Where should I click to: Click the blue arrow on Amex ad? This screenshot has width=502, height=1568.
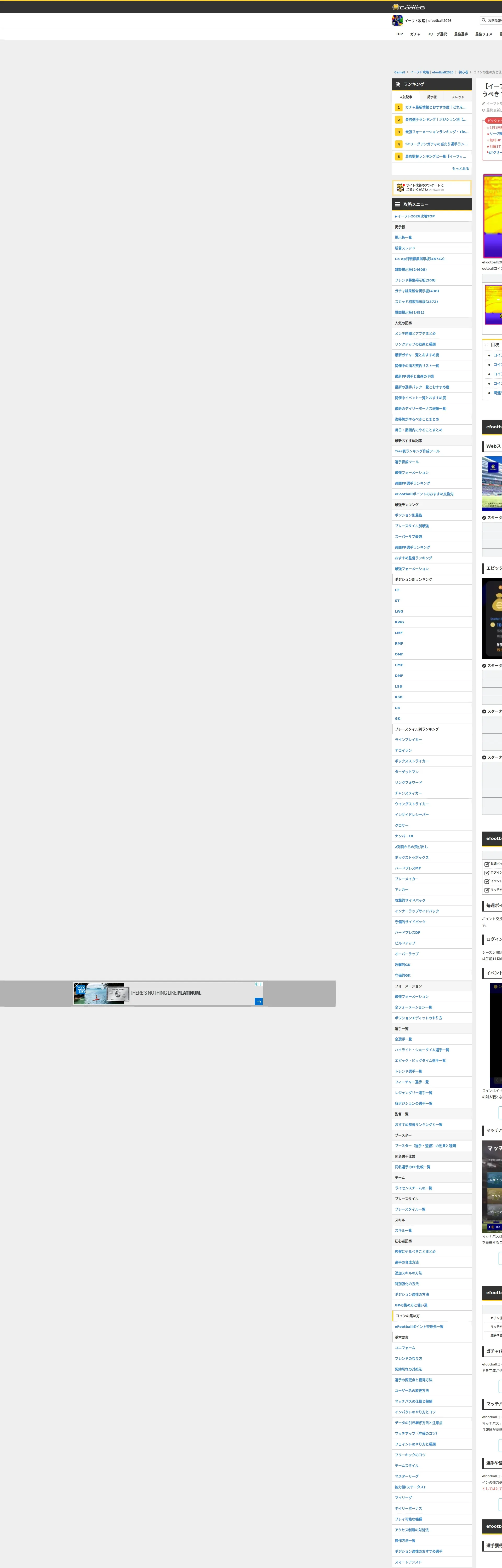pos(258,1001)
